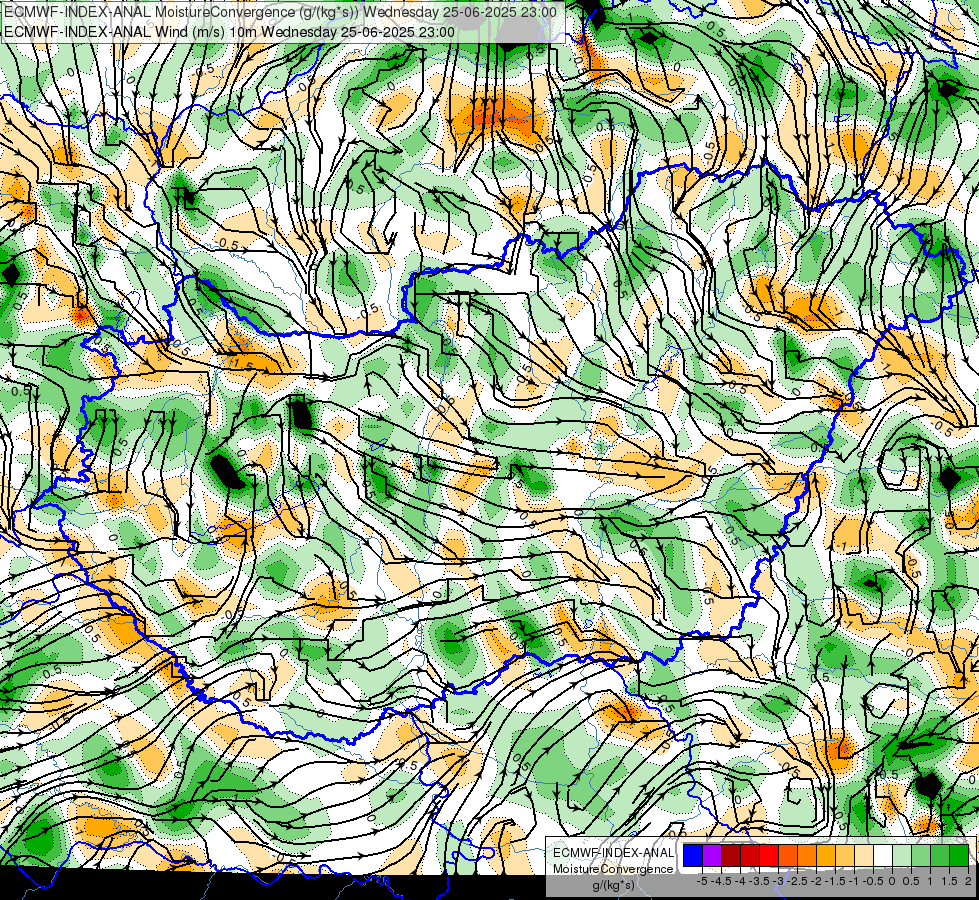Choose the legend swatch between -2.5 and -2

pos(788,856)
